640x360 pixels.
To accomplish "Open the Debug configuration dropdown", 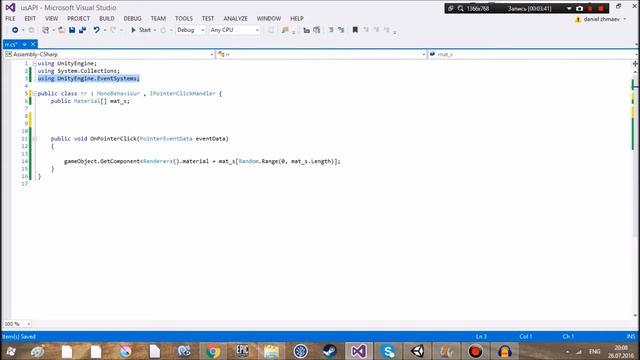I will click(190, 30).
